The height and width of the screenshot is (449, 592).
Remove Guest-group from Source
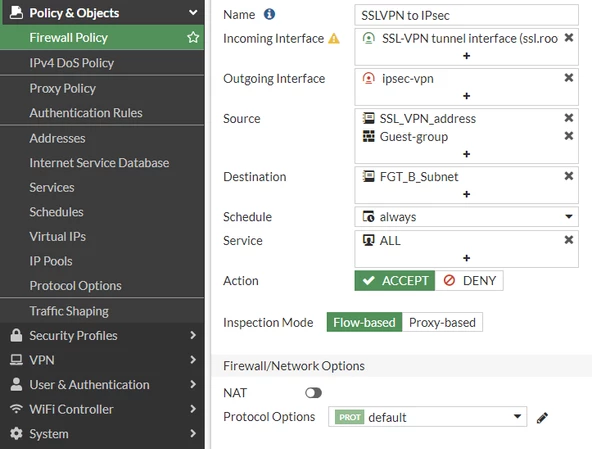pyautogui.click(x=569, y=136)
